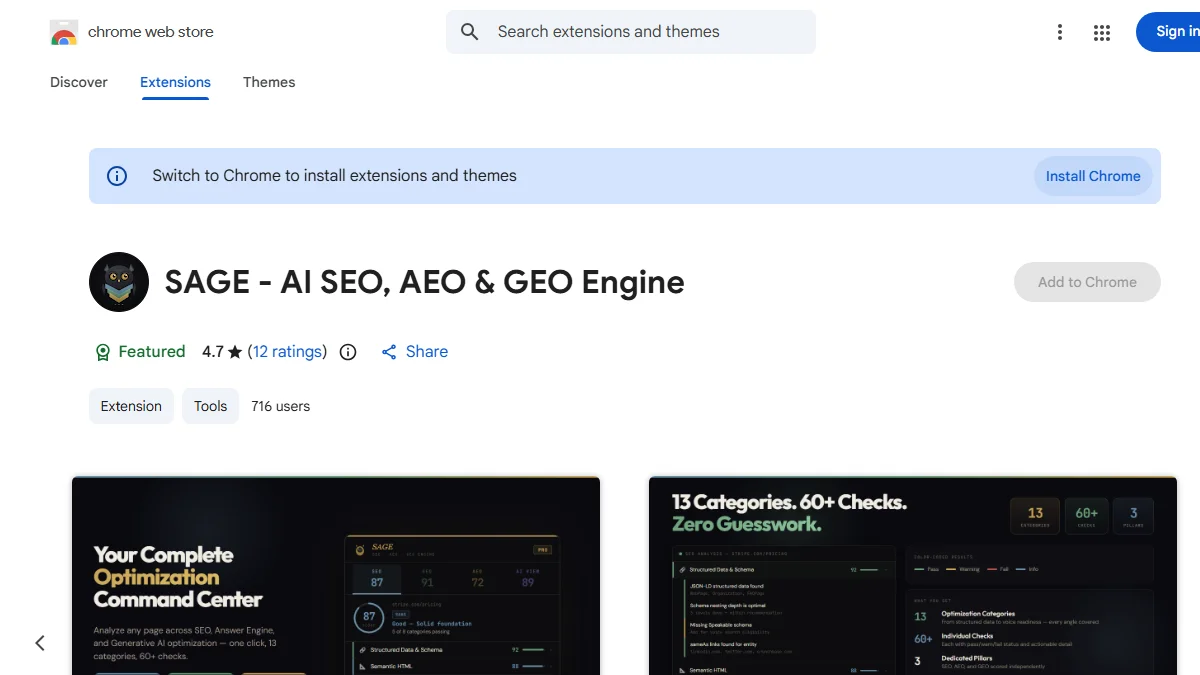1200x675 pixels.
Task: Click the search magnifier icon
Action: [470, 32]
